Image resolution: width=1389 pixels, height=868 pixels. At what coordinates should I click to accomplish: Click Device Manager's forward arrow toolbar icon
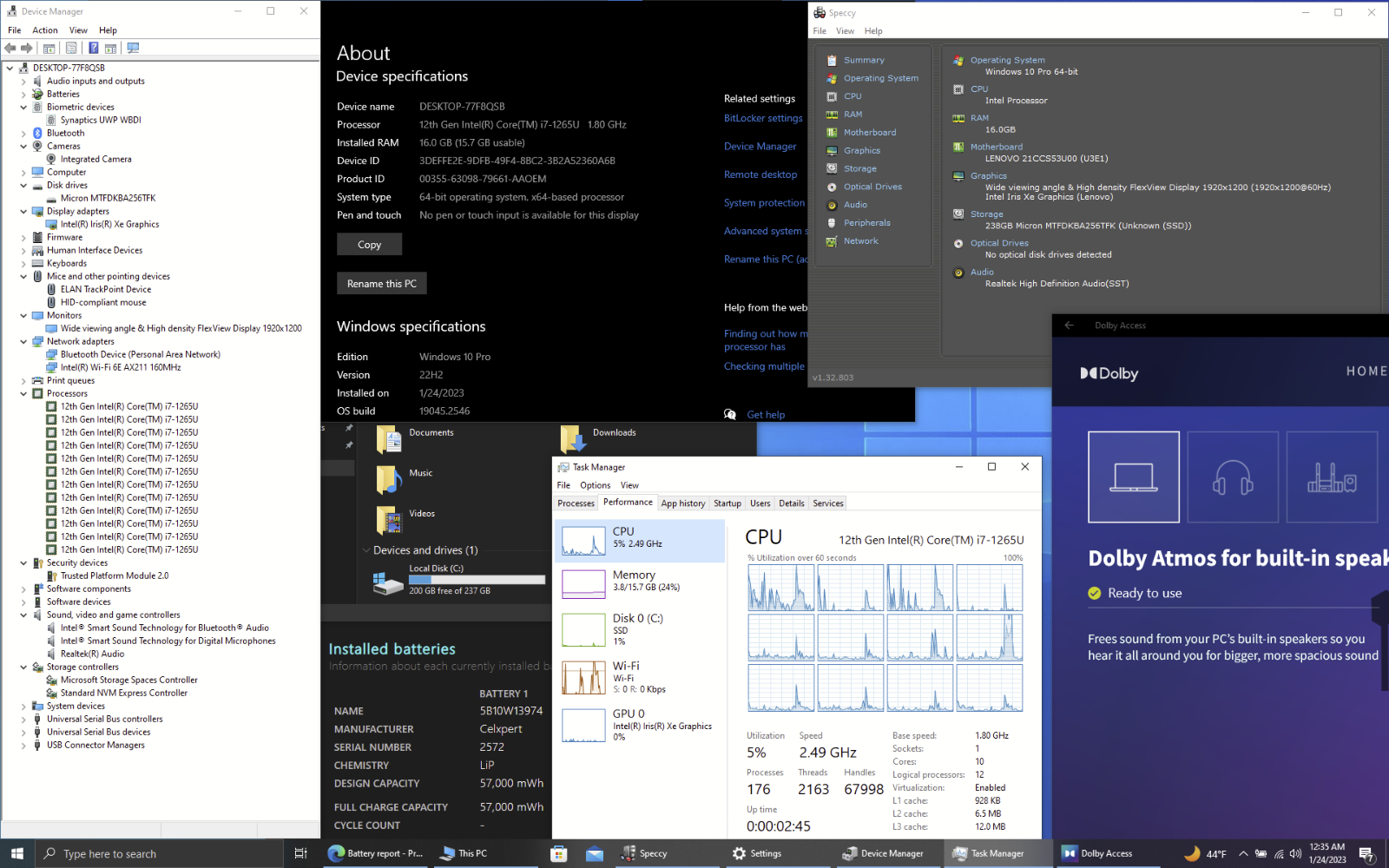pos(27,49)
